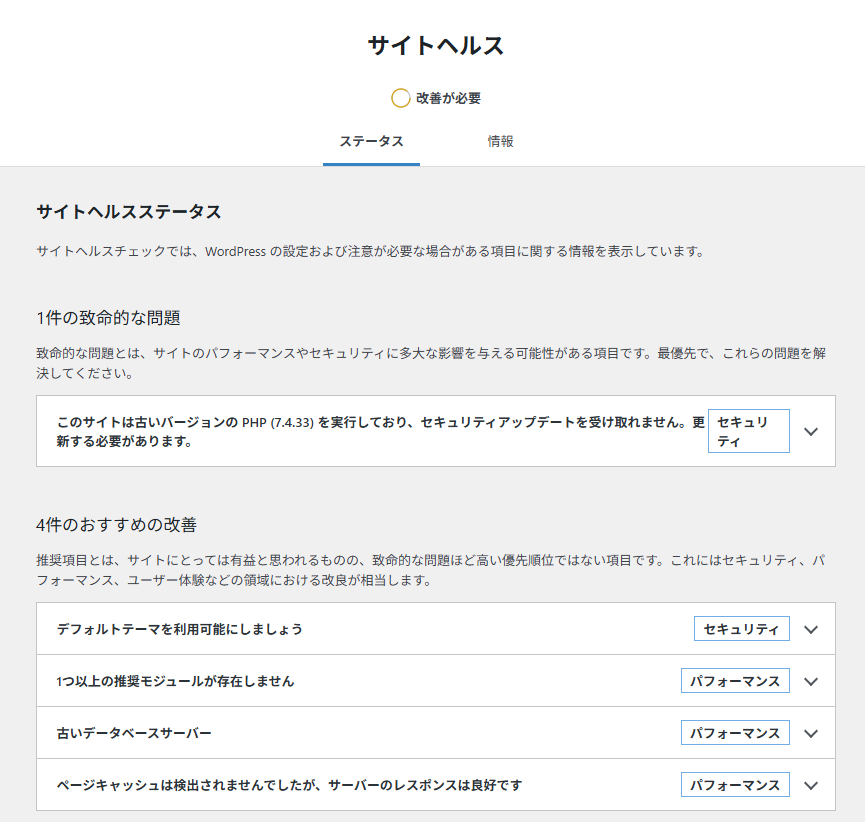This screenshot has height=822, width=865.
Task: Open デフォルトテーマを利用可能にしましょう item
Action: tap(180, 629)
